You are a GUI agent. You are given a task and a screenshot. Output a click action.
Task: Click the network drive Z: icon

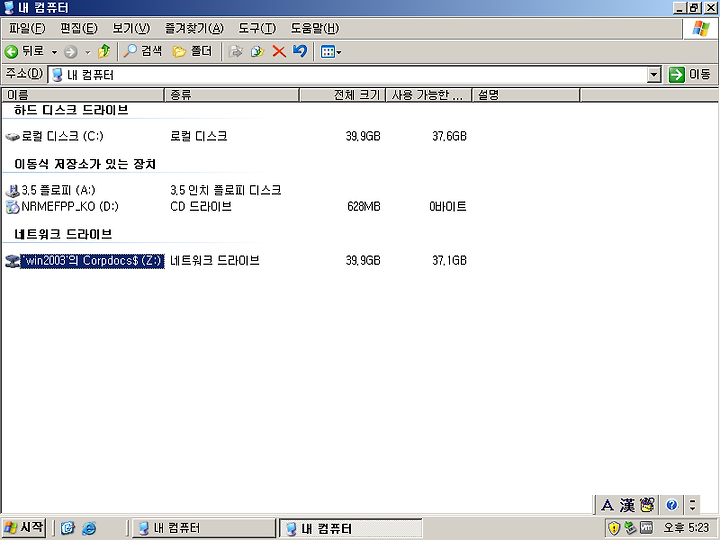point(12,261)
